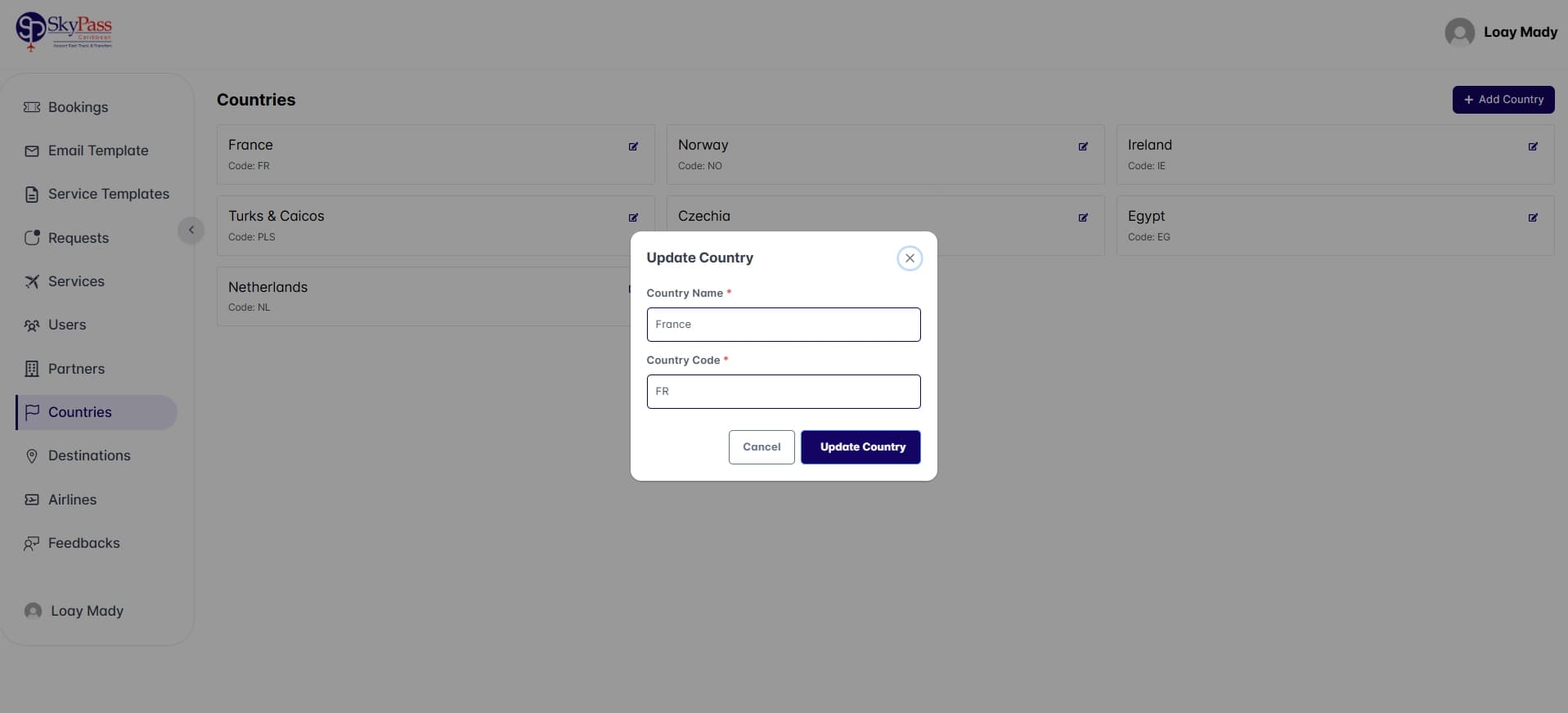Viewport: 1568px width, 713px height.
Task: Select the Netherlands country name text
Action: (267, 287)
